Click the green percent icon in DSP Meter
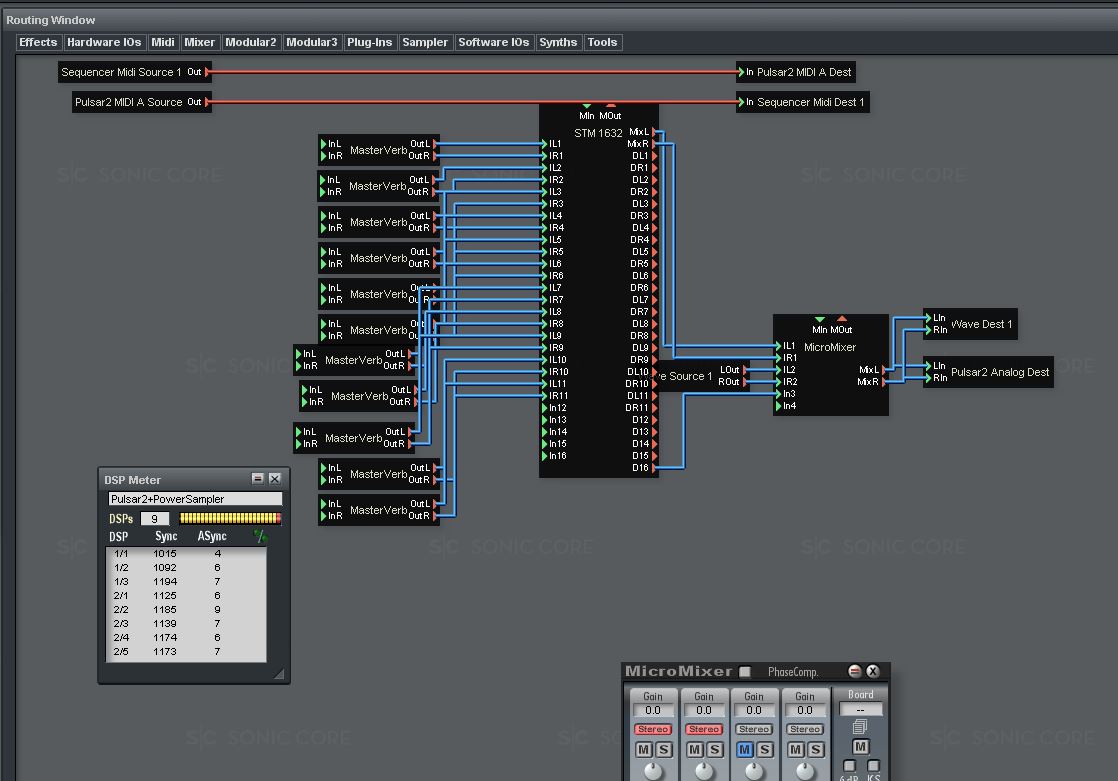The width and height of the screenshot is (1118, 781). point(260,536)
